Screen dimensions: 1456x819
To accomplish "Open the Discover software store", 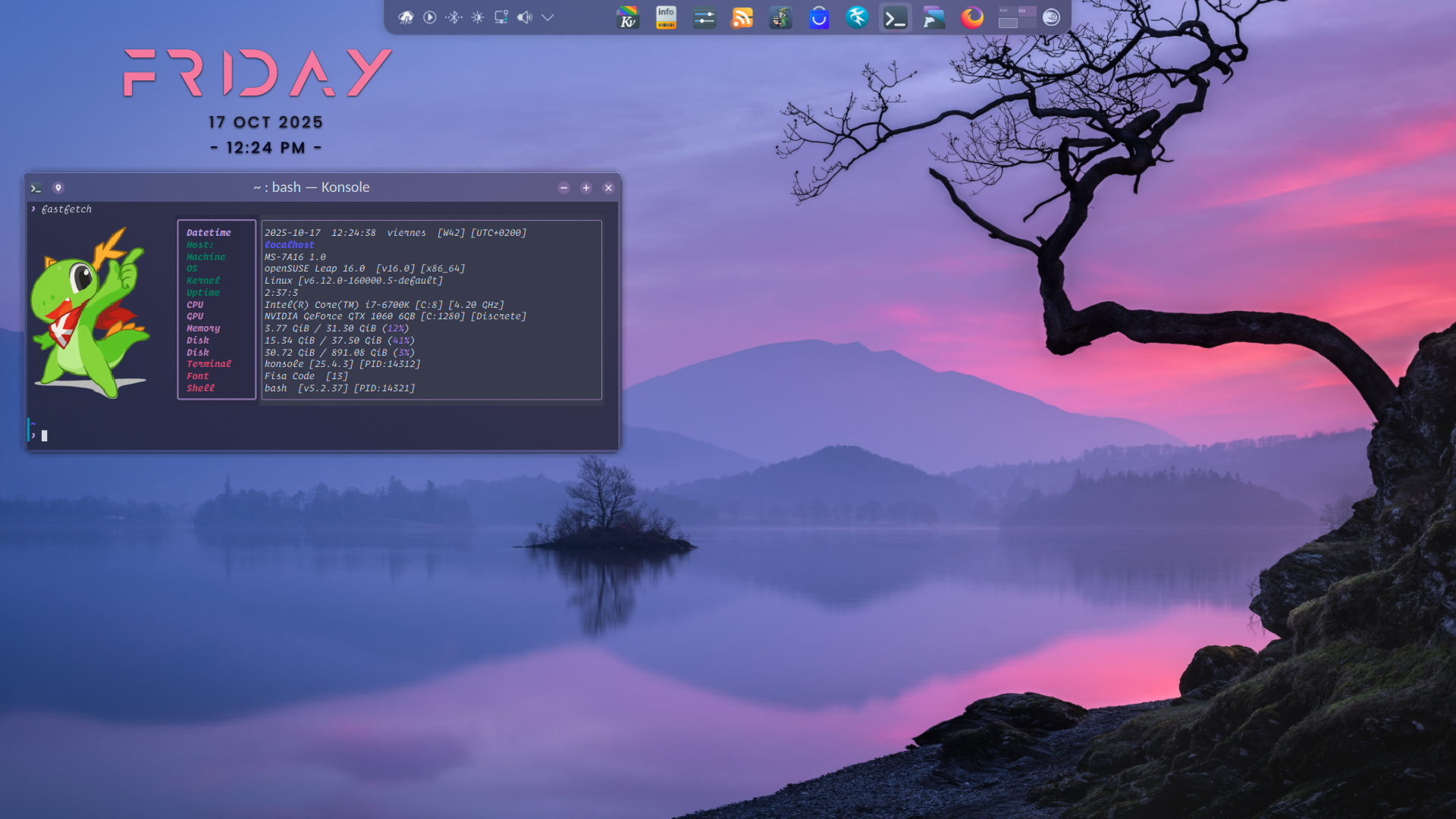I will pyautogui.click(x=819, y=17).
